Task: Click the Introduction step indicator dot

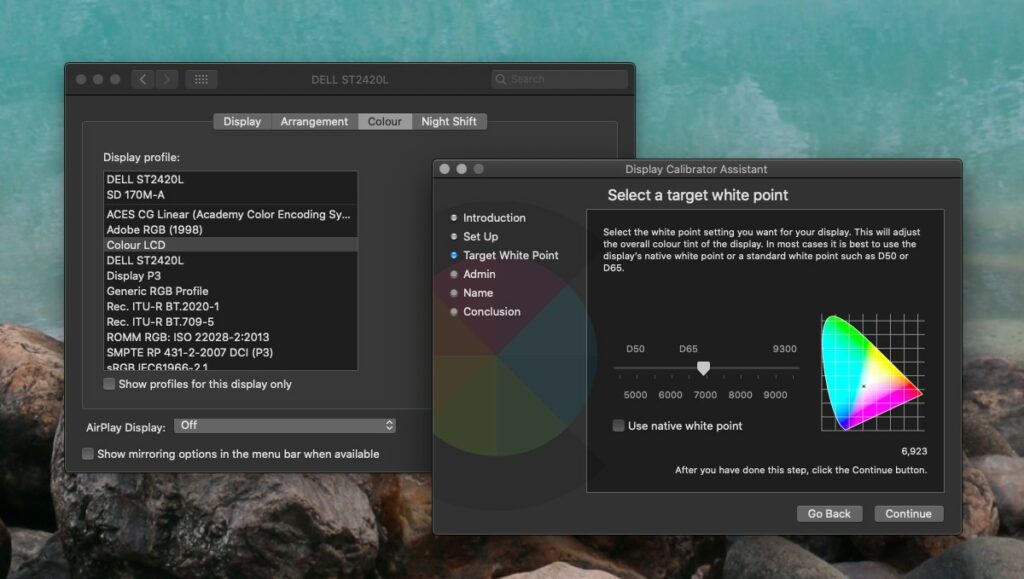Action: click(455, 217)
